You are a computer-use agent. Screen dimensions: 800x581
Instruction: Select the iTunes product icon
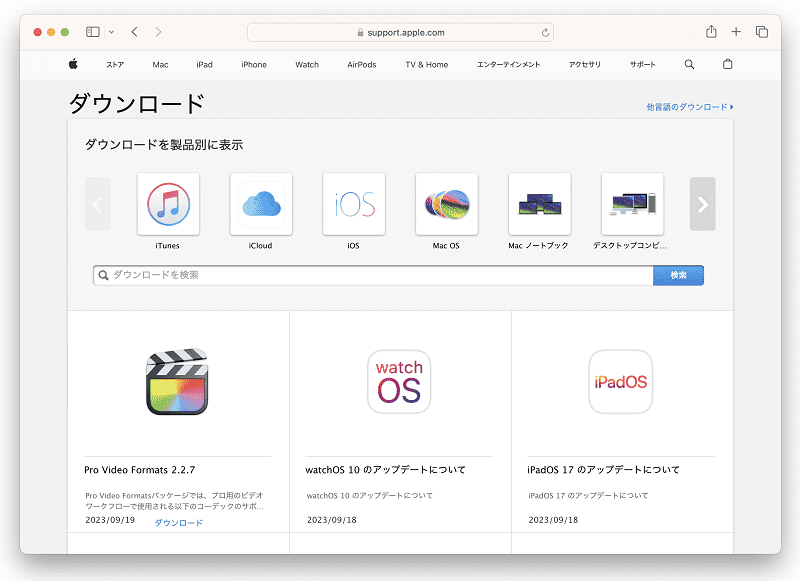click(168, 204)
